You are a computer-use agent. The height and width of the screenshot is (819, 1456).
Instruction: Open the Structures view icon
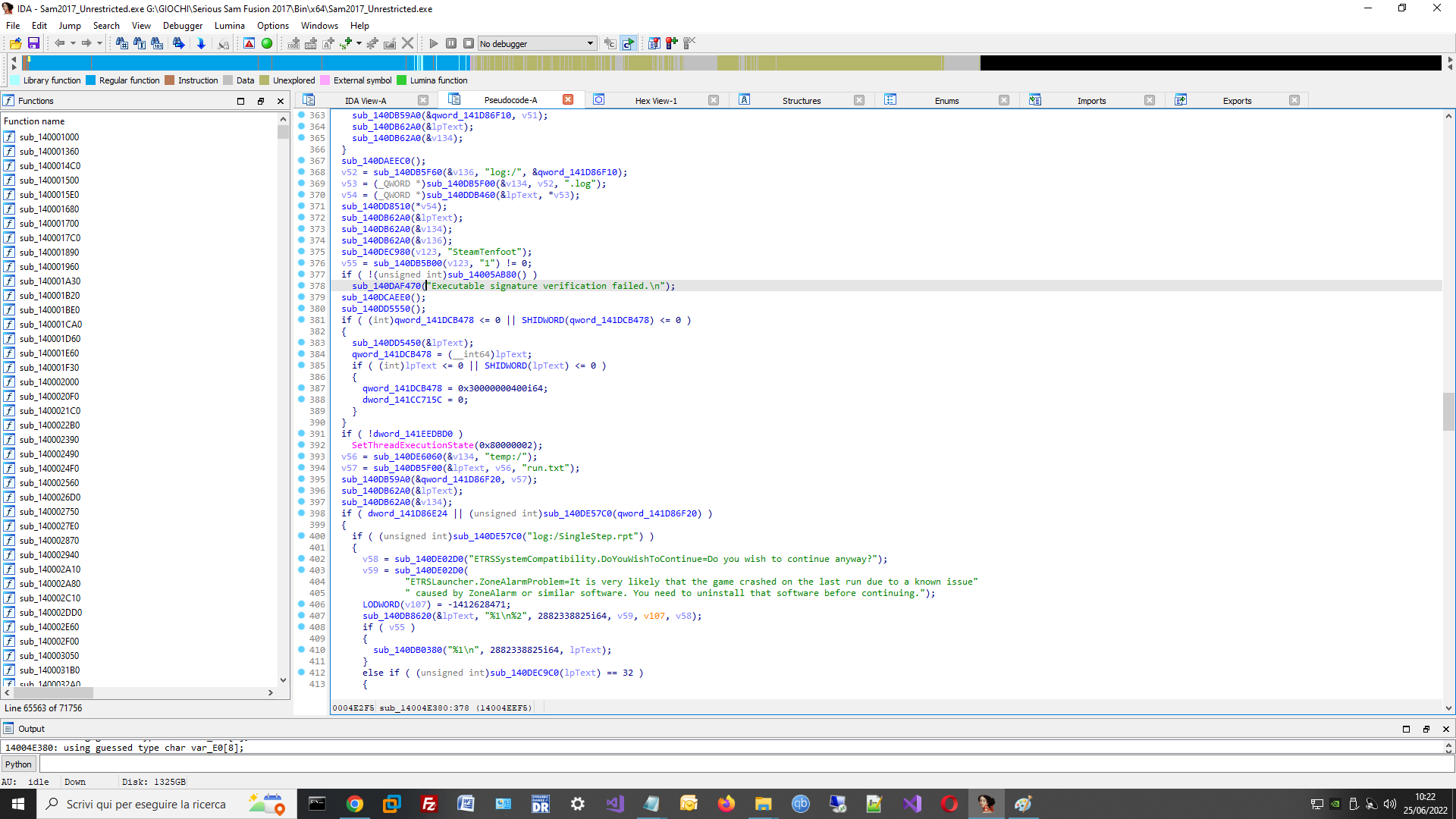(745, 99)
